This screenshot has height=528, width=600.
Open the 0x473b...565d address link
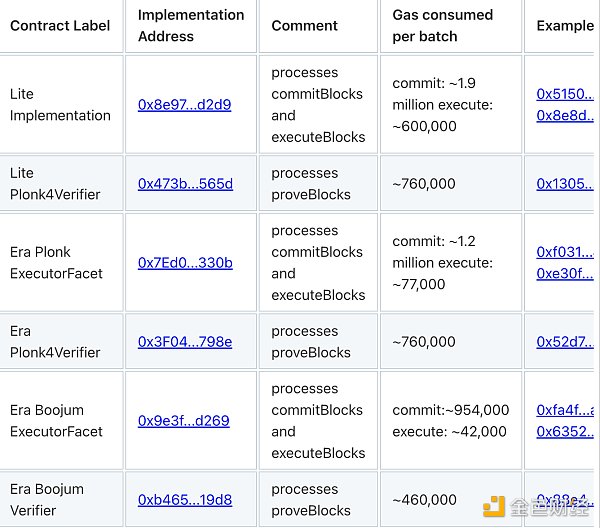[x=185, y=184]
